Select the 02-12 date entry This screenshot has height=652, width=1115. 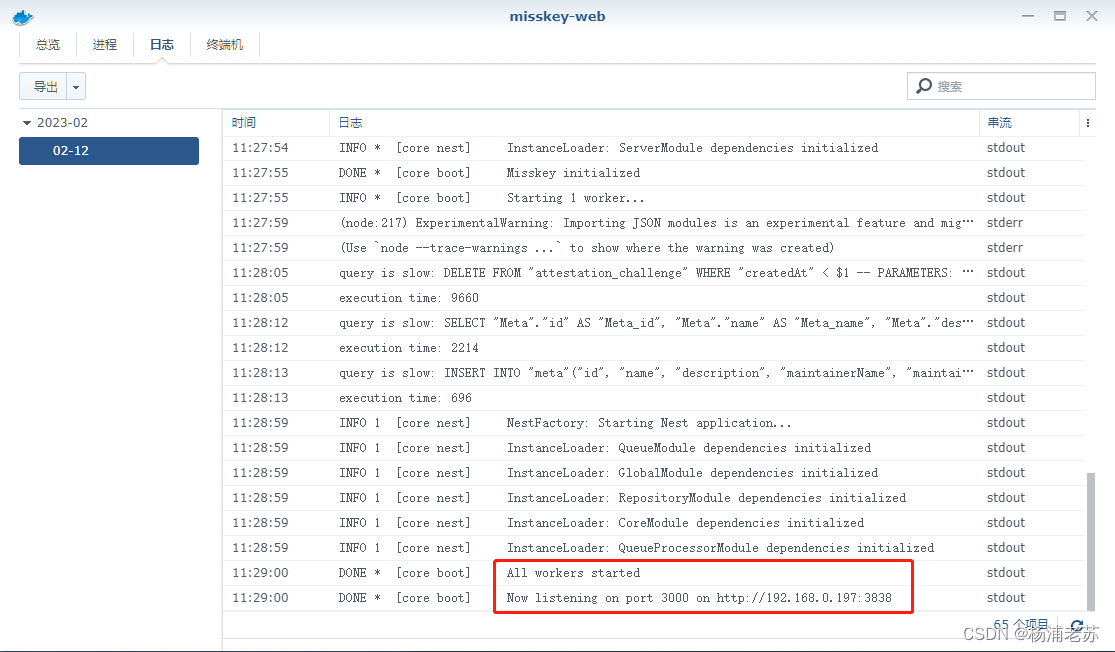pyautogui.click(x=109, y=151)
